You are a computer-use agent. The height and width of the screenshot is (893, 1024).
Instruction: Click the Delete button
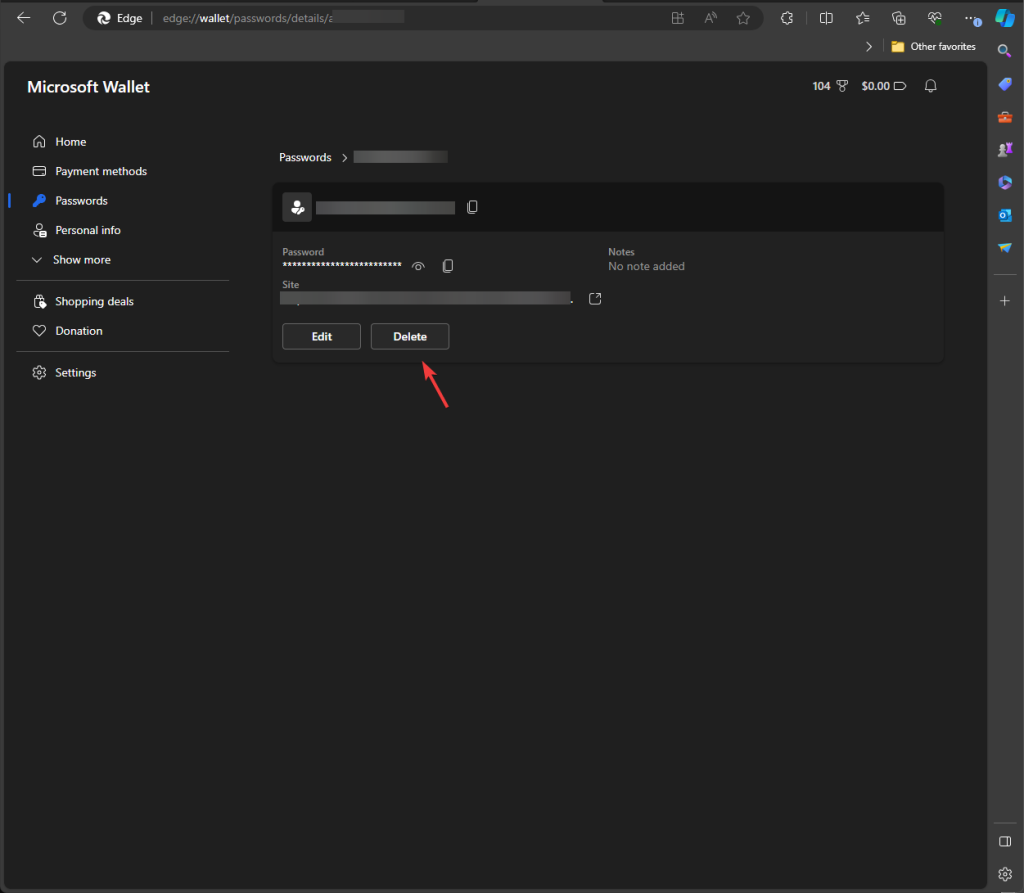click(410, 336)
